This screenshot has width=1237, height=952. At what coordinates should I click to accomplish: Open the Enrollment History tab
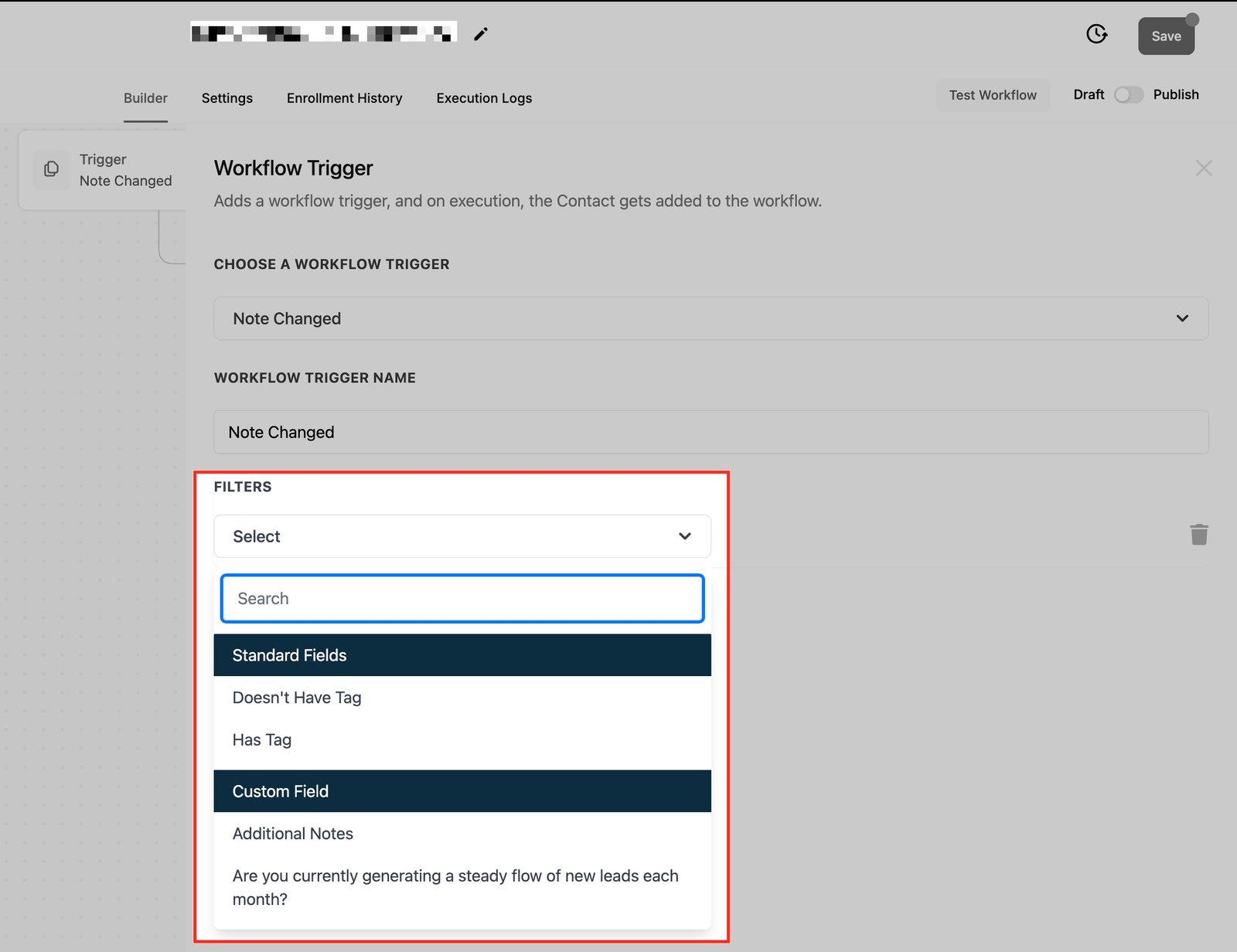coord(344,98)
